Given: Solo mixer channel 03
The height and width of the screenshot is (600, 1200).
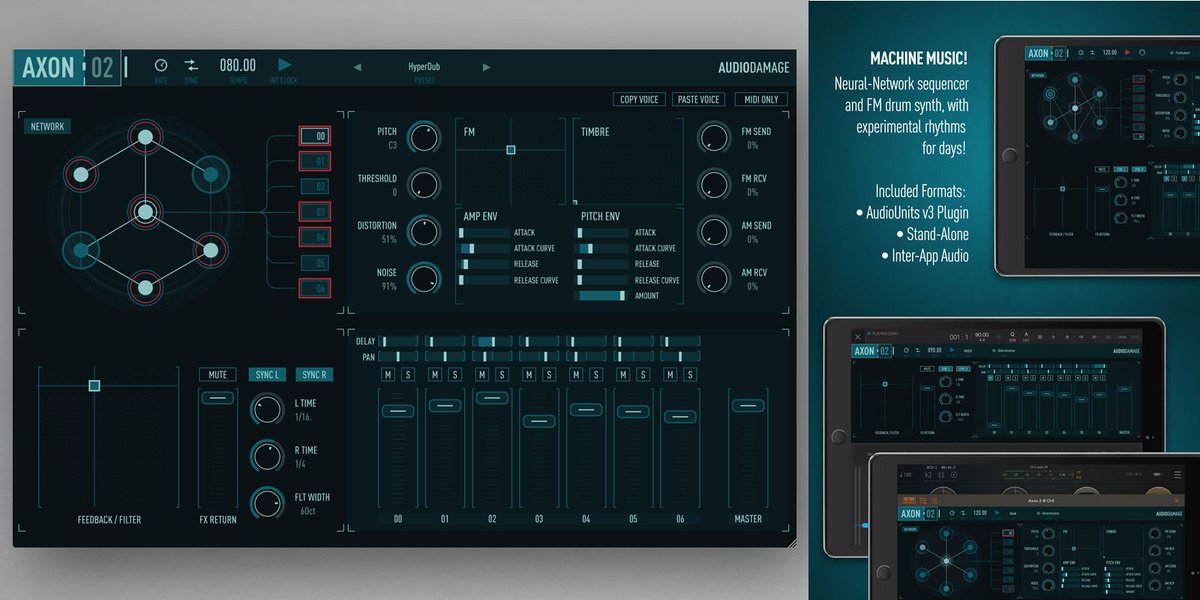Looking at the screenshot, I should [548, 375].
